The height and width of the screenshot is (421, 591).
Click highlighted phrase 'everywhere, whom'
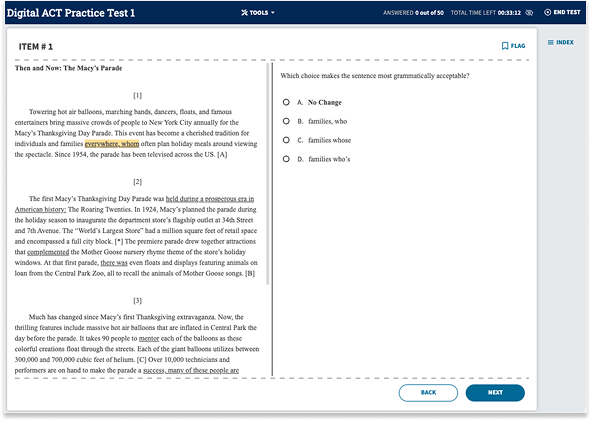(112, 144)
